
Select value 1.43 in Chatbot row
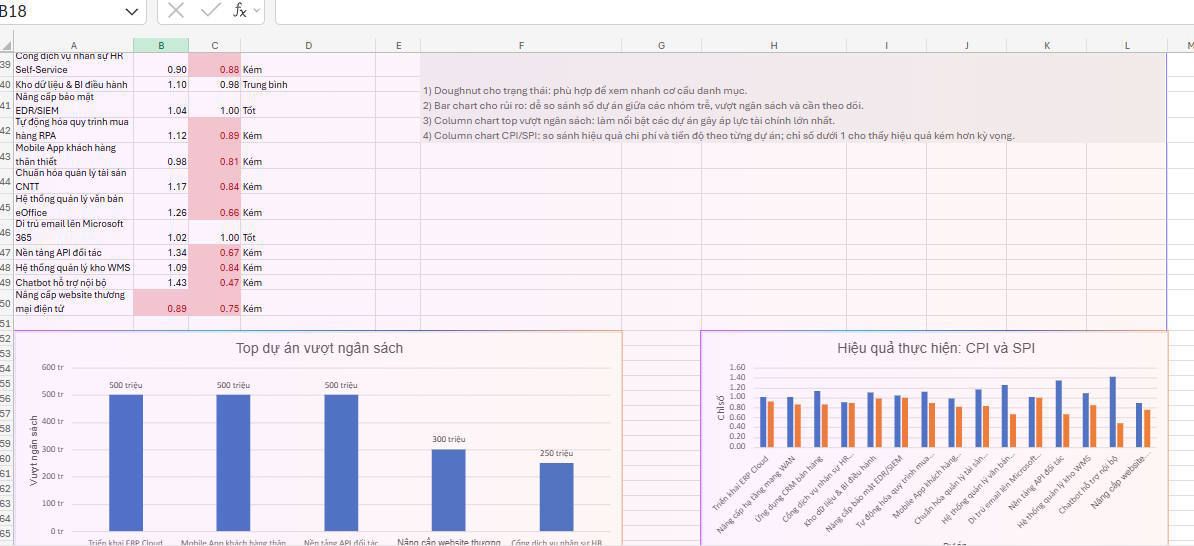pos(161,283)
